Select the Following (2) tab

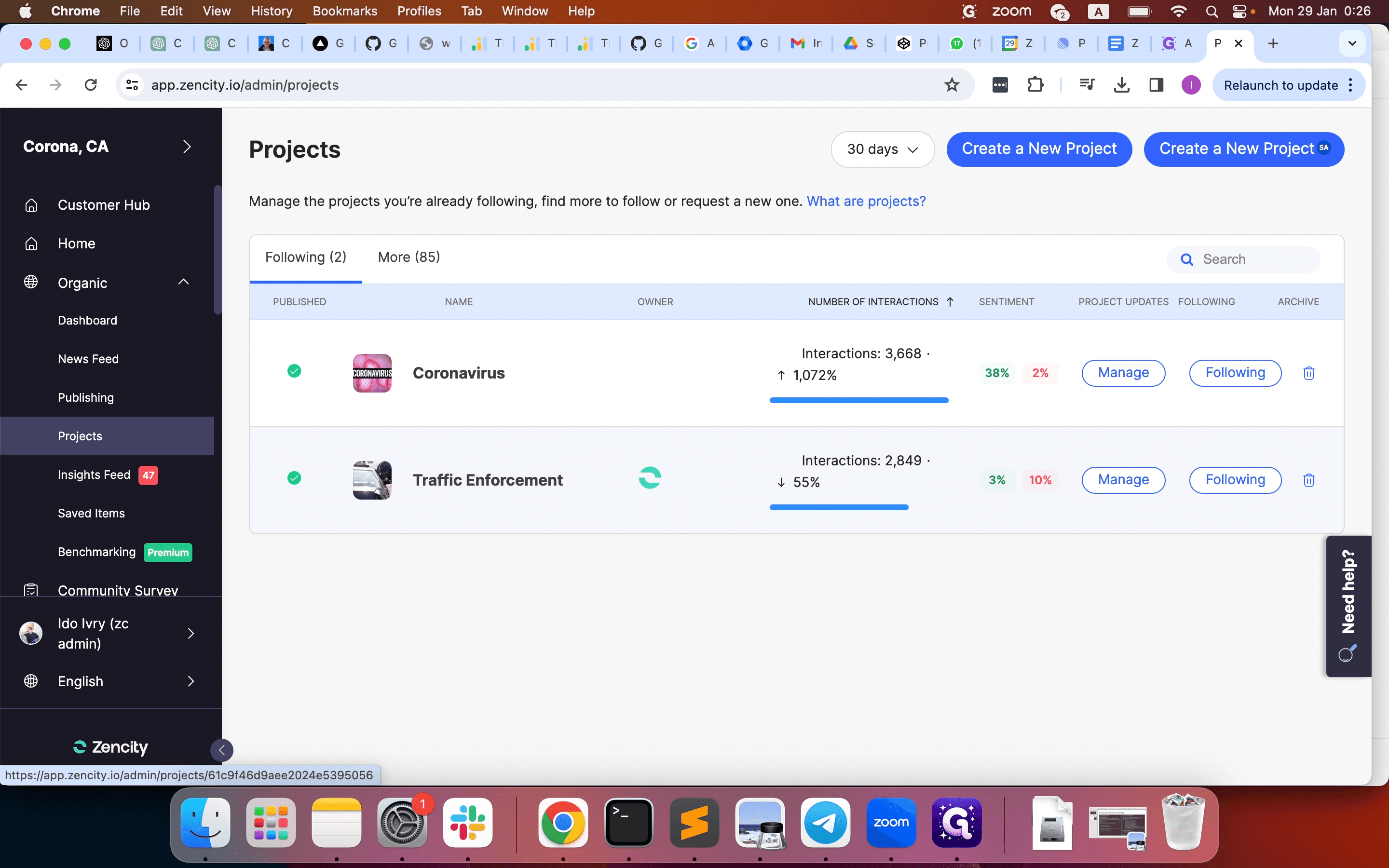coord(305,257)
